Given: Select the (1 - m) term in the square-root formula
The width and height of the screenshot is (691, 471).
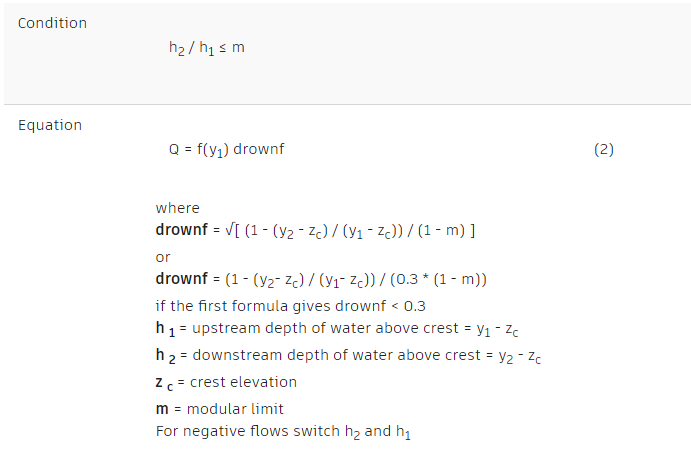Looking at the screenshot, I should [x=442, y=230].
